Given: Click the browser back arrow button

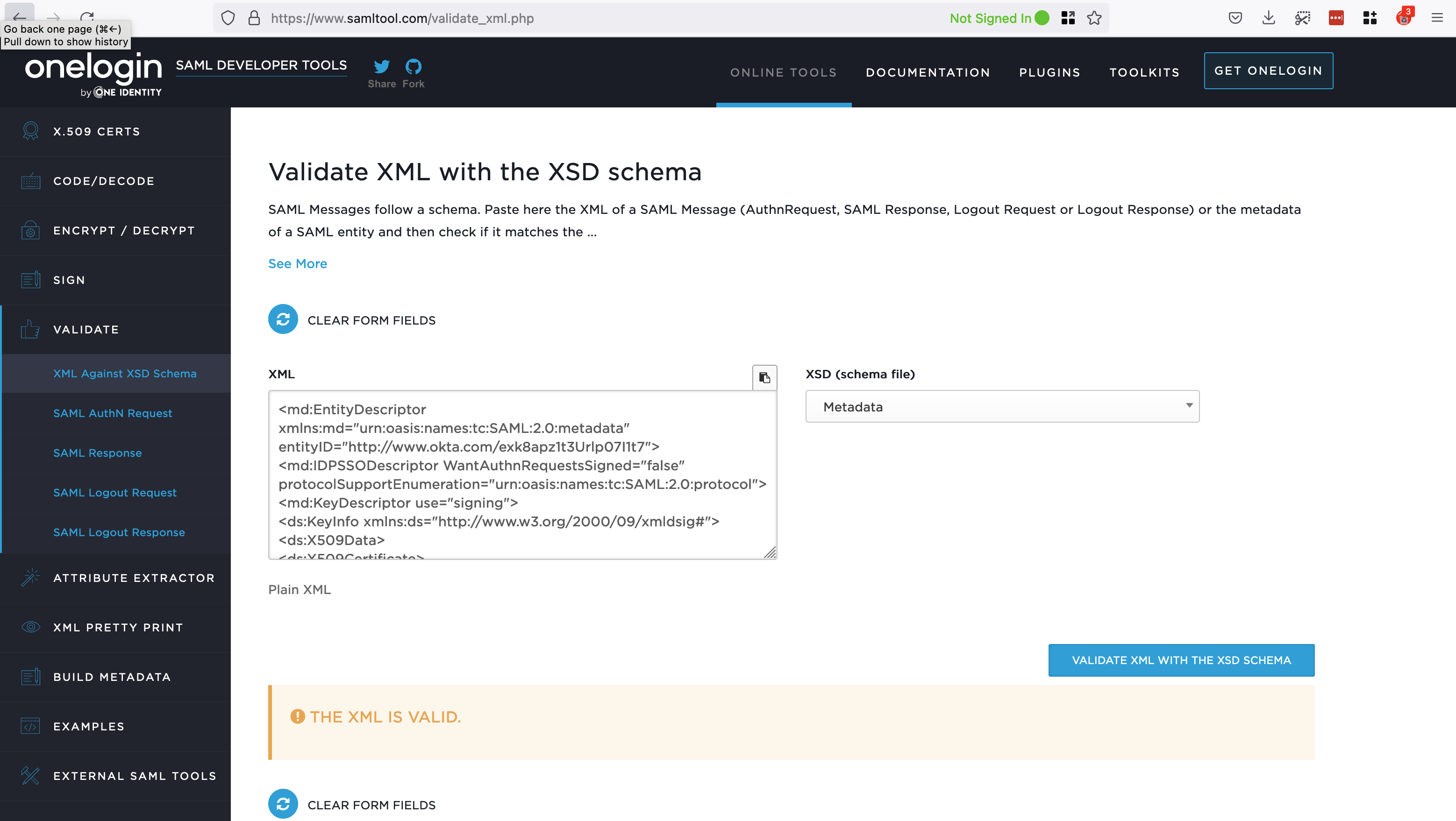Looking at the screenshot, I should (19, 17).
